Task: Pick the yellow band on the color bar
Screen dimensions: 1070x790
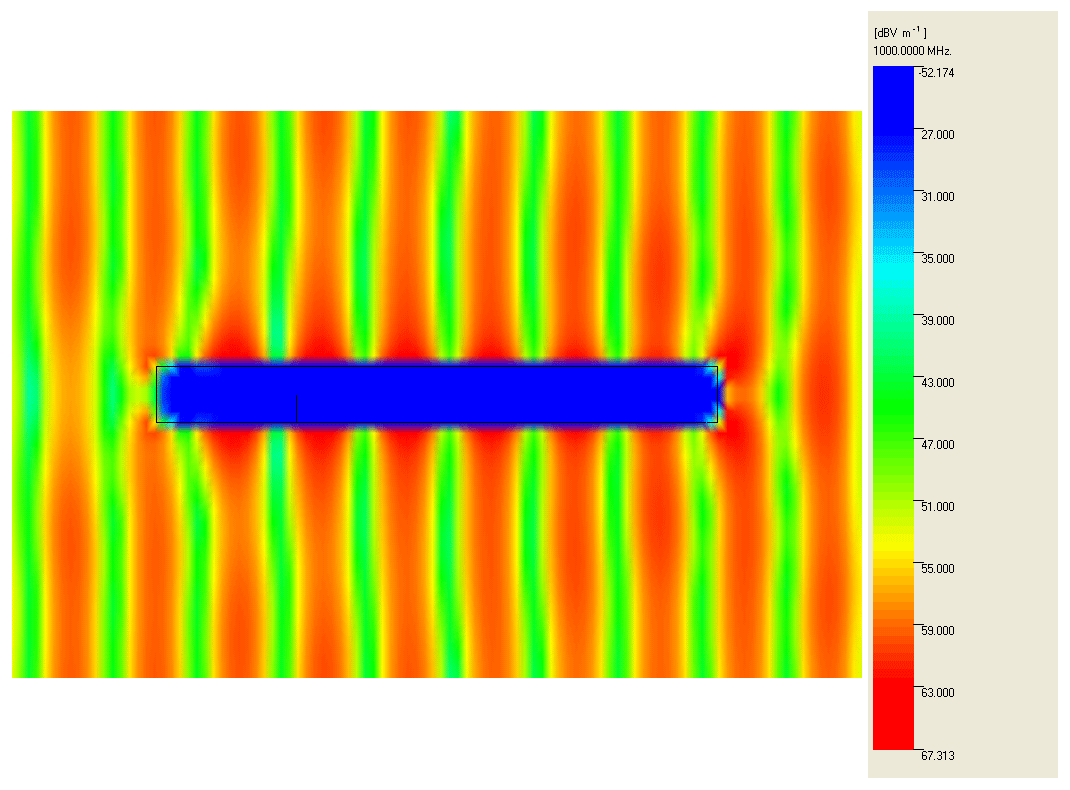Action: click(893, 545)
